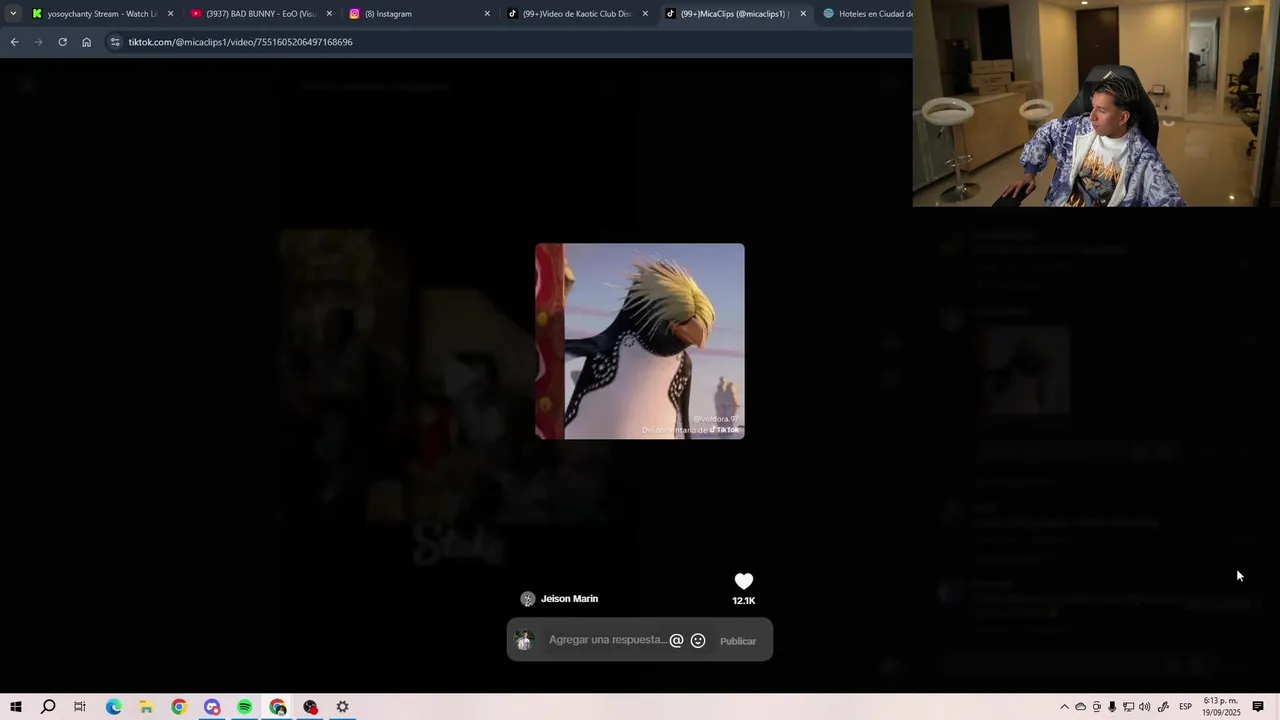Show hidden system tray icons
The height and width of the screenshot is (720, 1280).
[x=1064, y=707]
